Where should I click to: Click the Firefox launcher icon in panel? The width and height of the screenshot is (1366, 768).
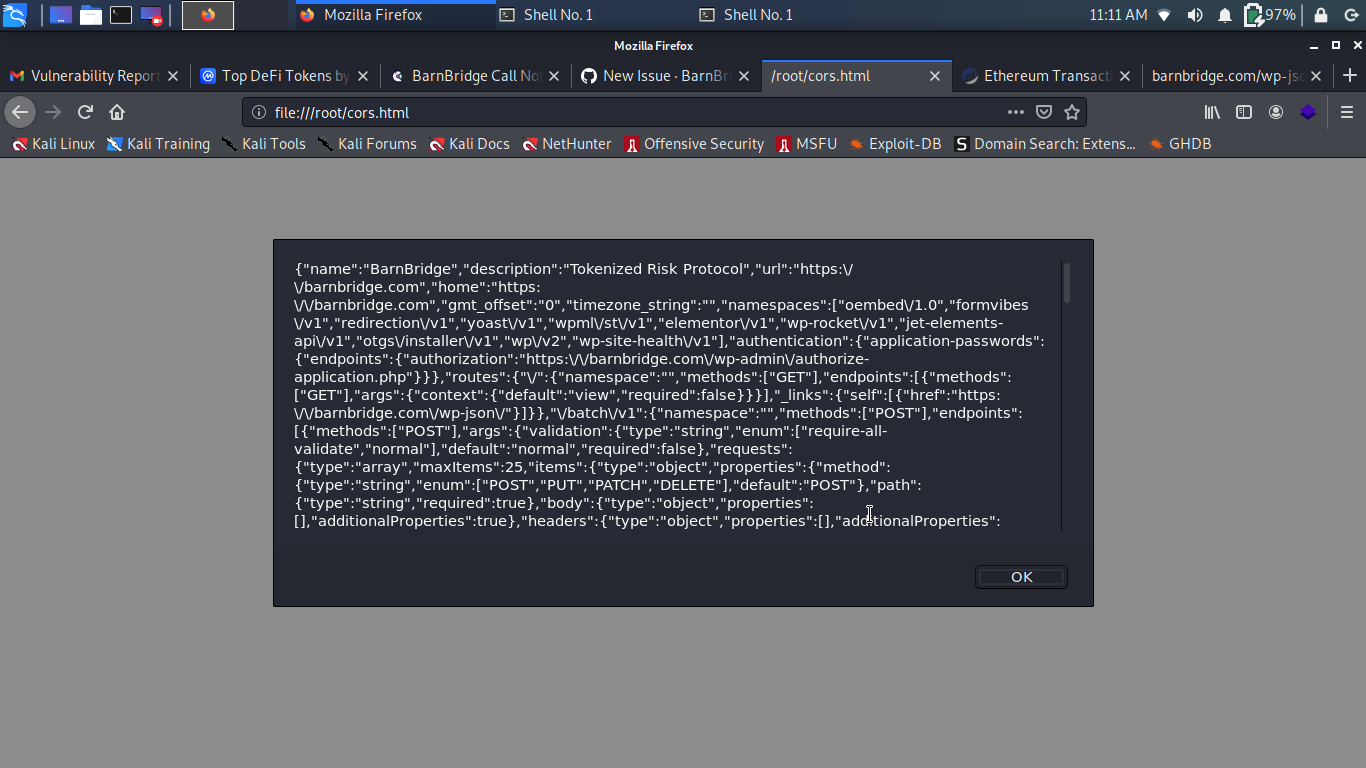208,15
